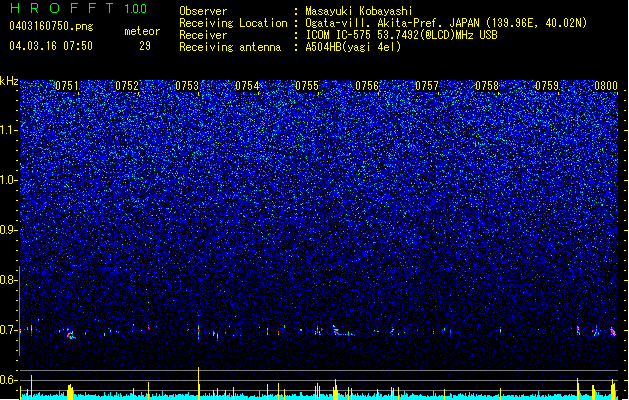The image size is (629, 400).
Task: Click the 1.1 kHz axis label
Action: 9,130
